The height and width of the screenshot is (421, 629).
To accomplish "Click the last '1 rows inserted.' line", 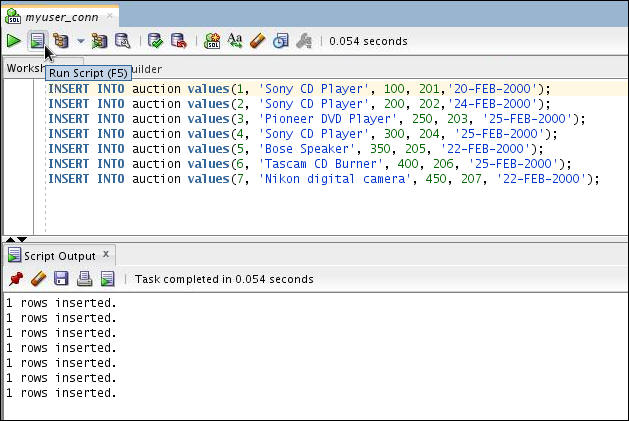I will pyautogui.click(x=61, y=393).
